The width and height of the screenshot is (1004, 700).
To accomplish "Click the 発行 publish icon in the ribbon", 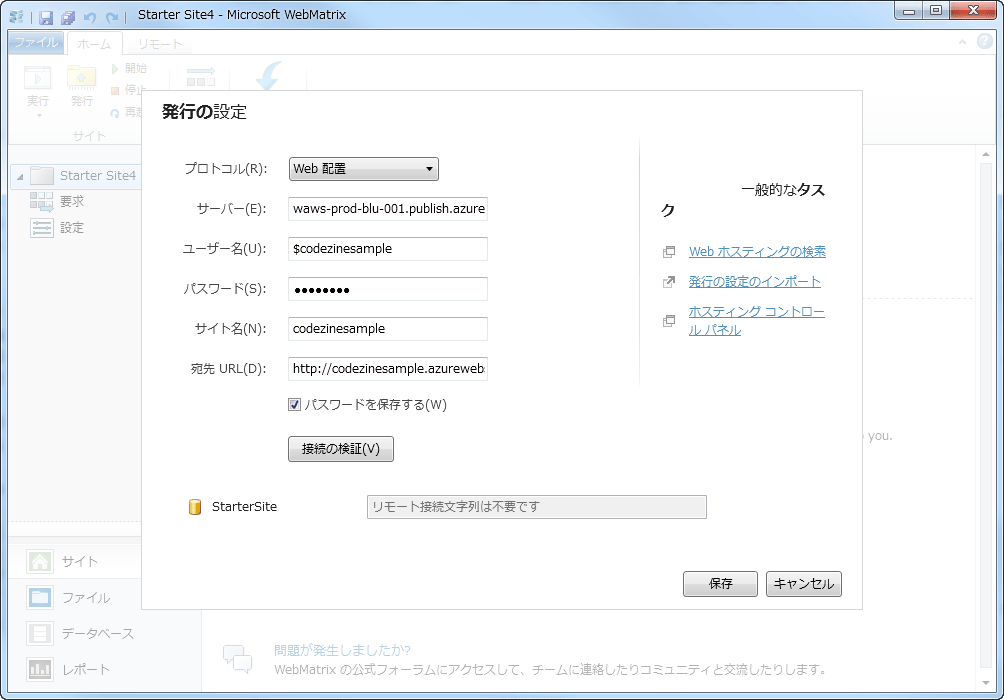I will click(x=81, y=79).
